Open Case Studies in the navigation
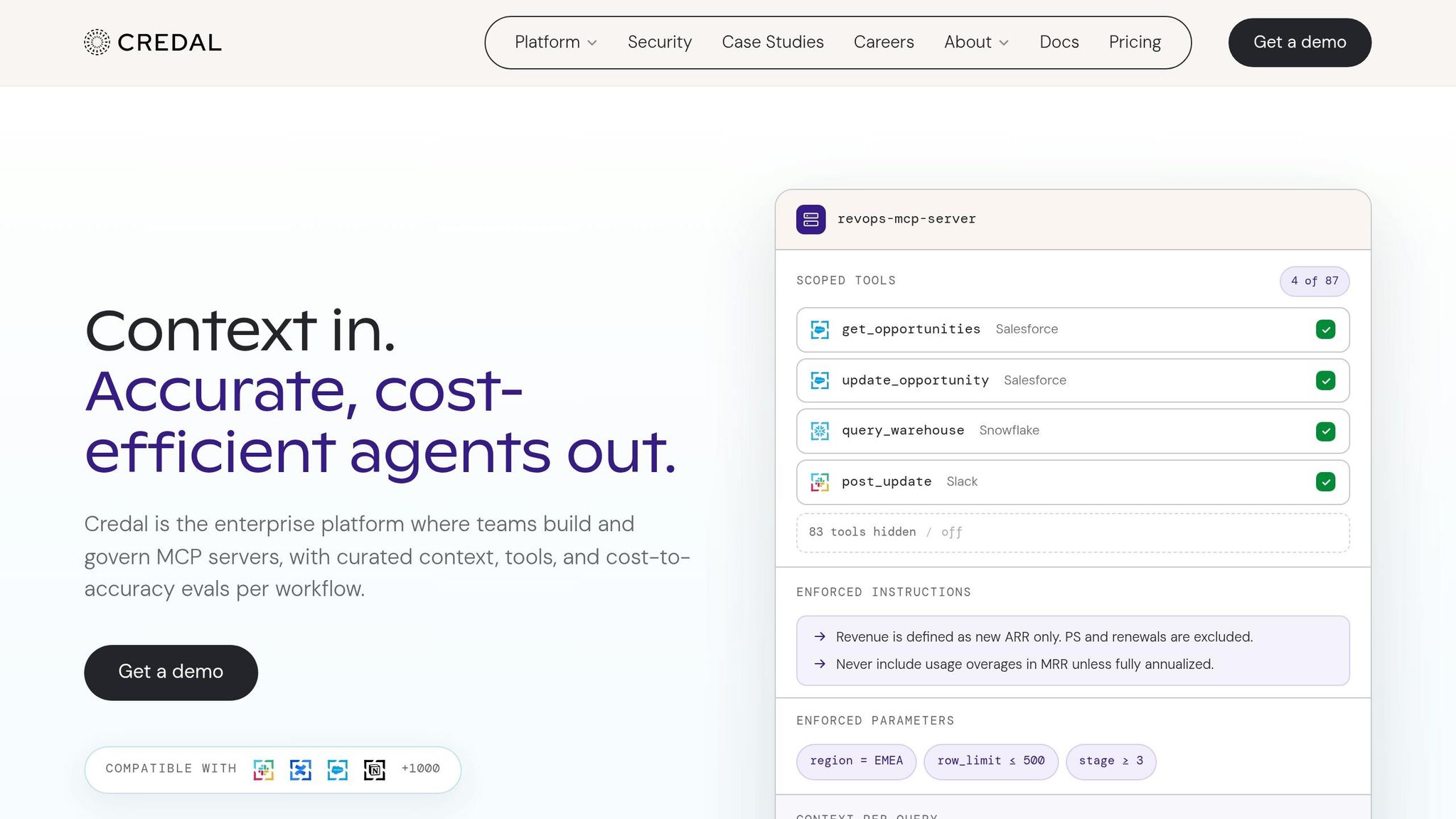 pyautogui.click(x=773, y=42)
